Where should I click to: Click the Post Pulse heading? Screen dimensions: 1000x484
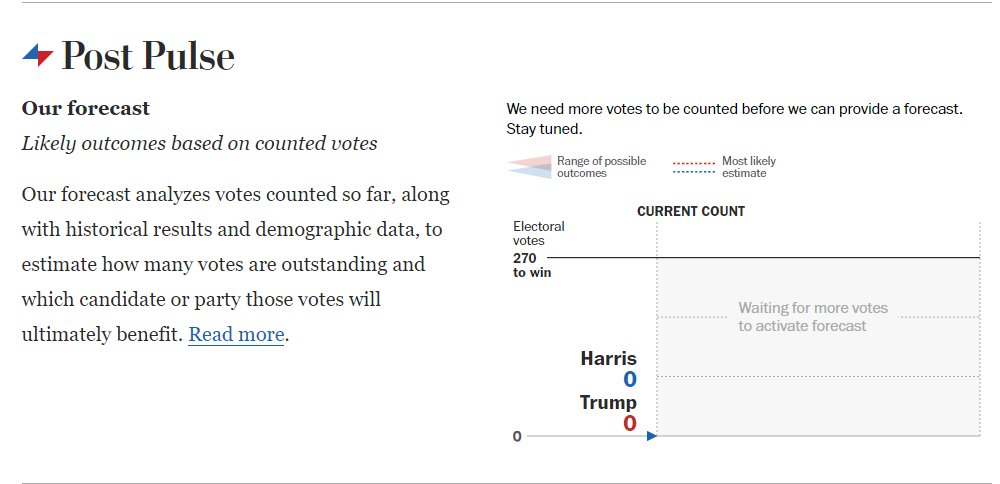(148, 55)
